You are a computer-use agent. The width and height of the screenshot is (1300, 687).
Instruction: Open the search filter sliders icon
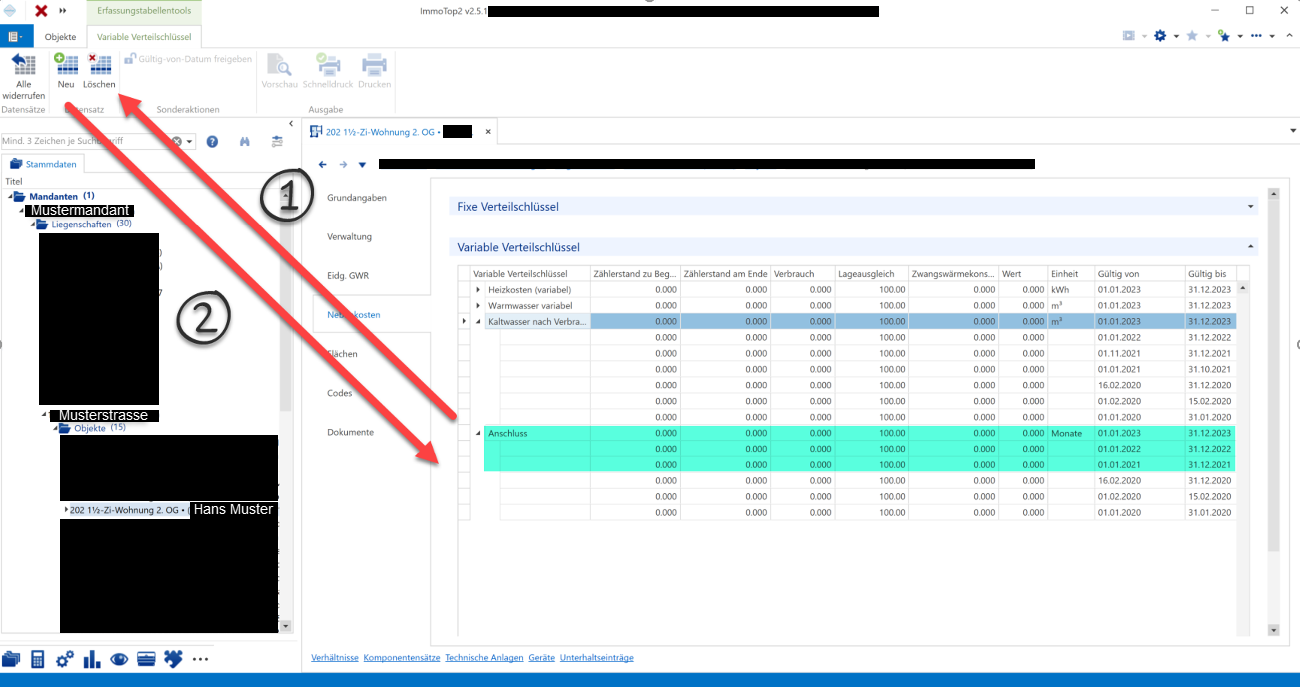pyautogui.click(x=277, y=141)
